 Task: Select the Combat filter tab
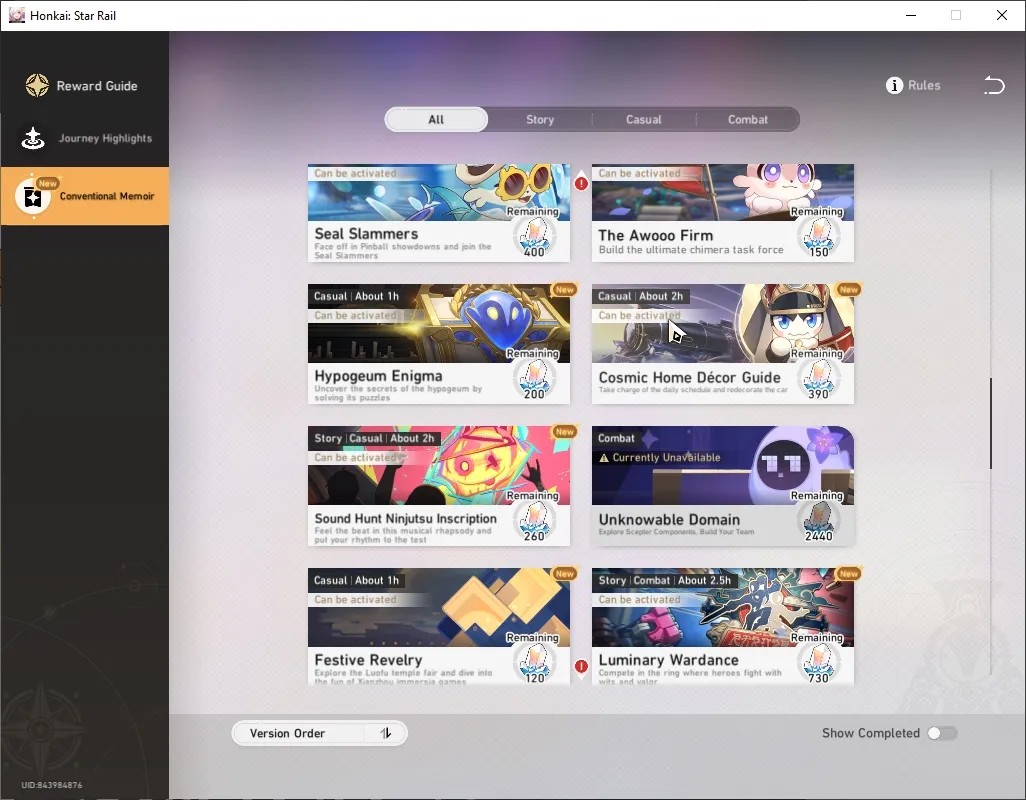tap(748, 120)
